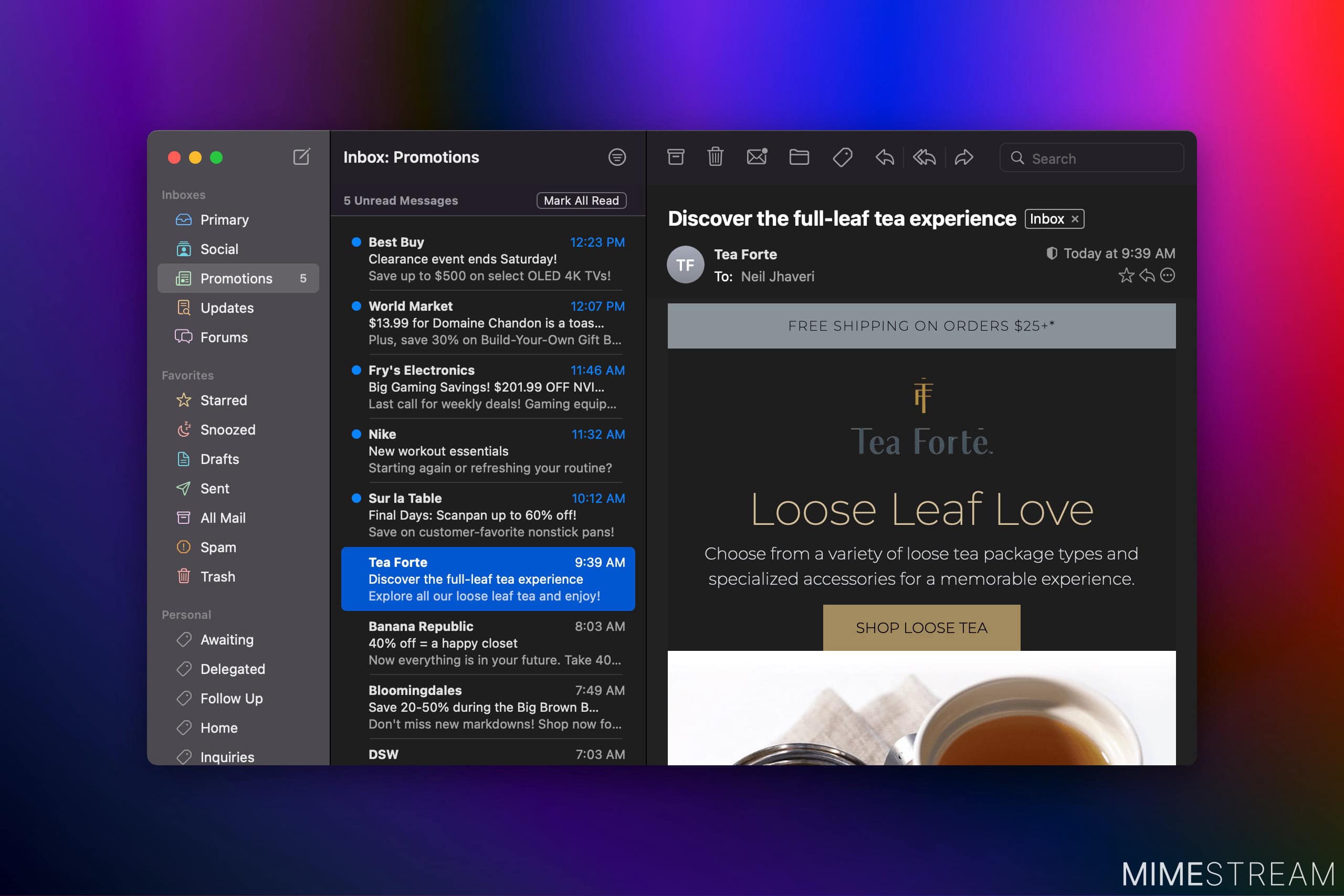
Task: Archive the open Tea Forte message
Action: click(677, 157)
